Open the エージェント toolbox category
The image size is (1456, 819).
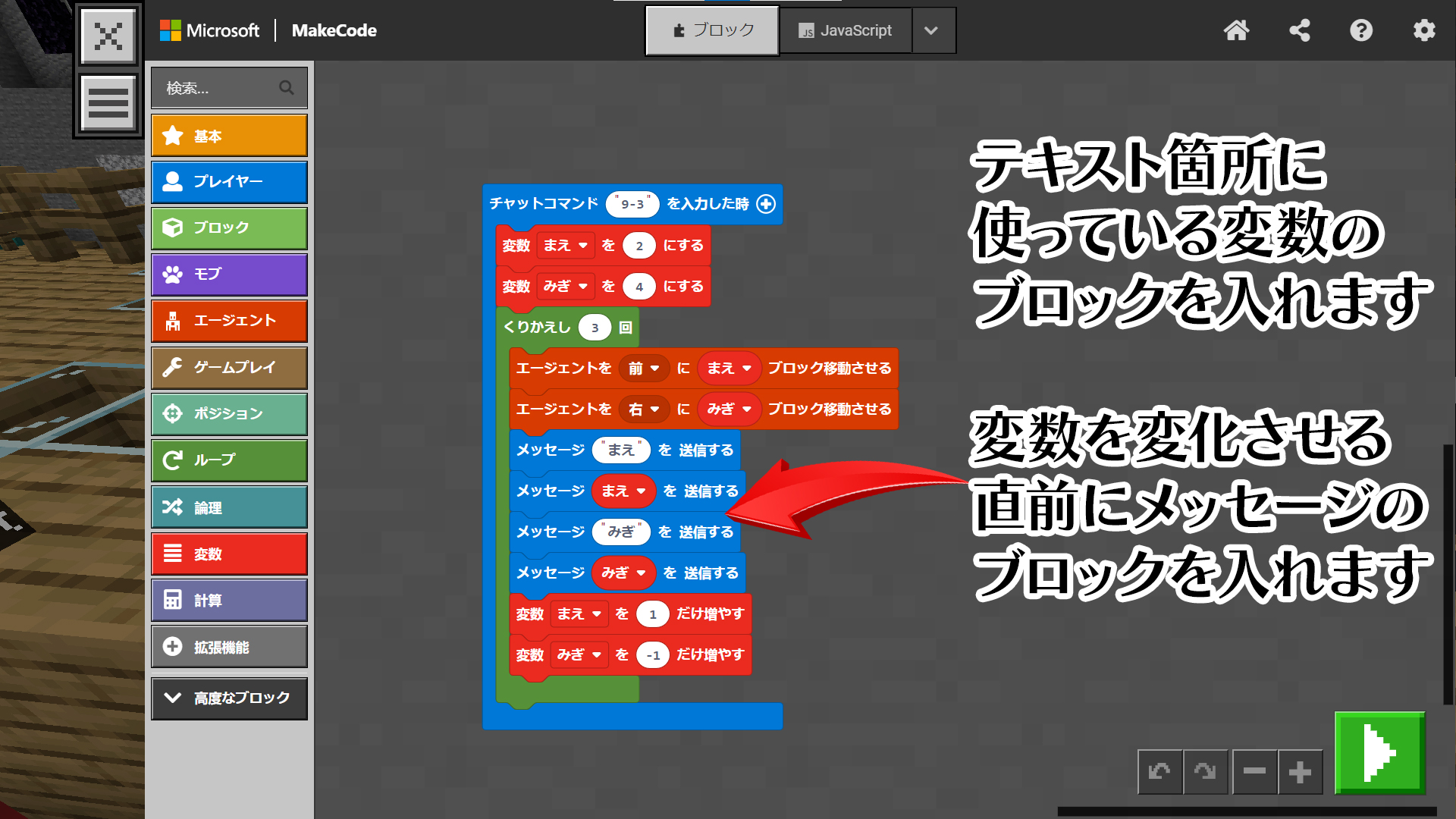click(229, 321)
